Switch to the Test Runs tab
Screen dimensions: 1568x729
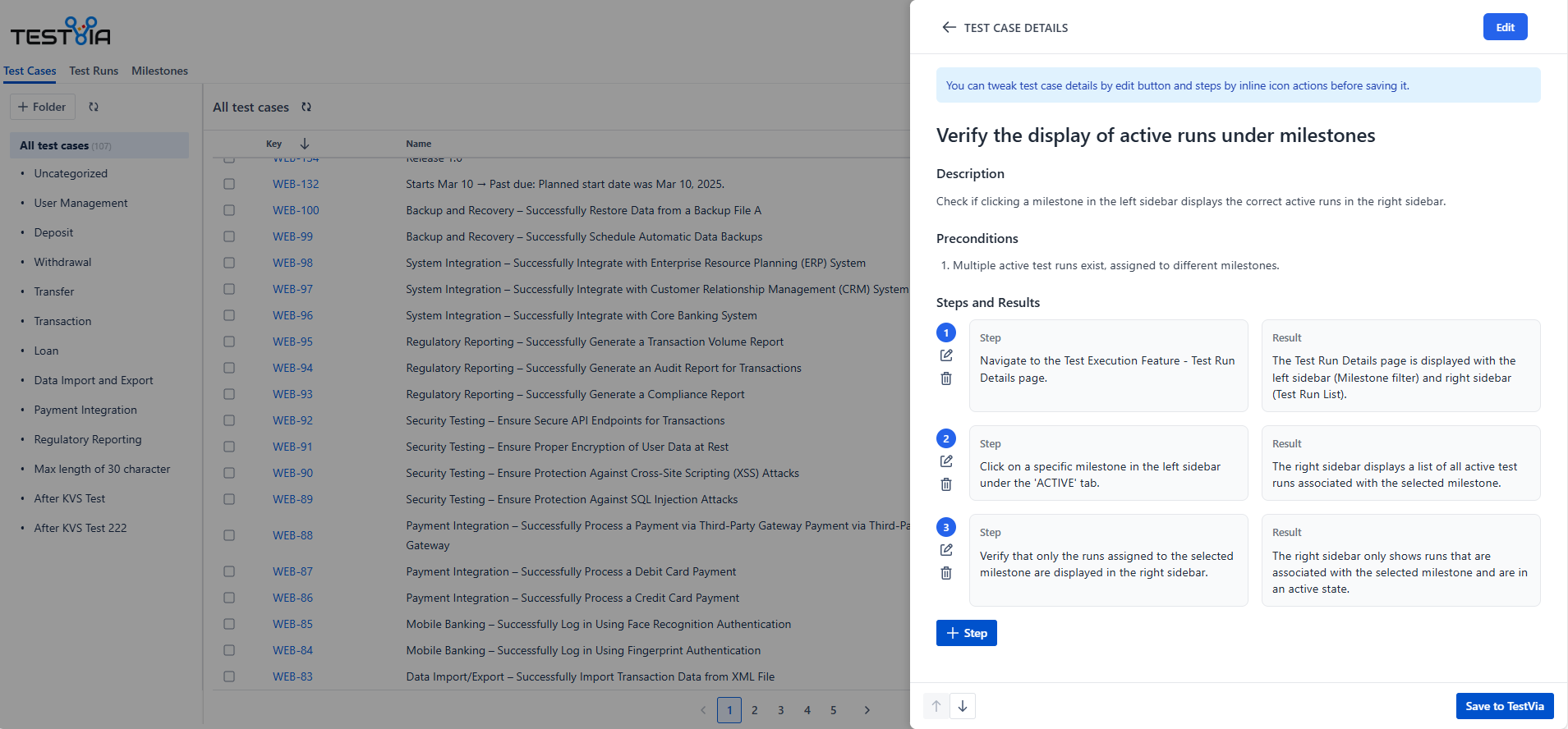point(94,71)
